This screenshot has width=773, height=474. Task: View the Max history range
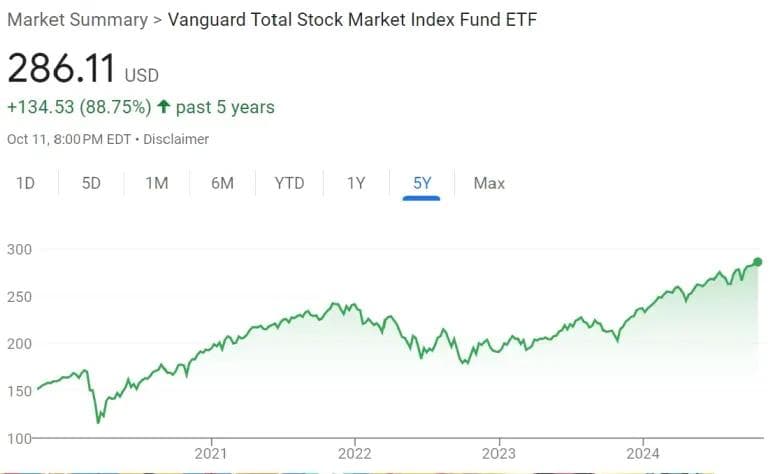[489, 183]
